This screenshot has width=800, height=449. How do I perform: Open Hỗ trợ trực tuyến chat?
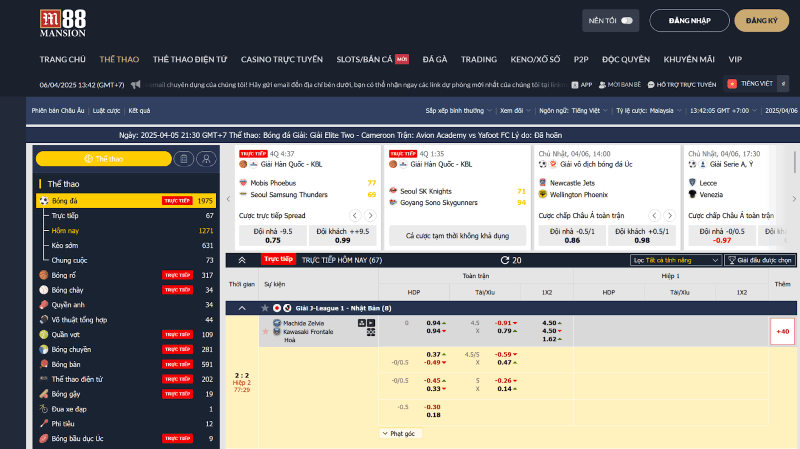click(x=682, y=85)
